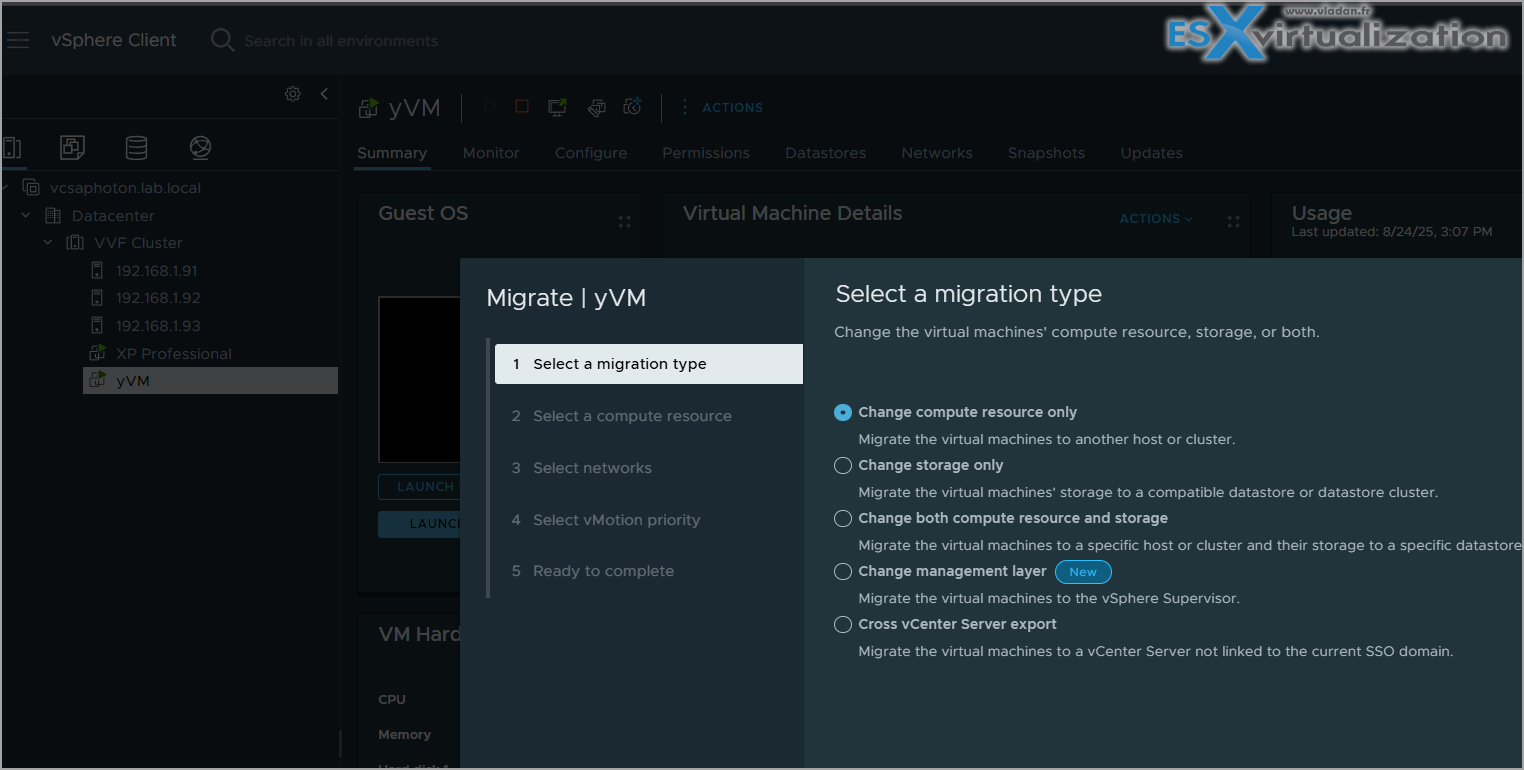Open the Snapshots tab
Screen dimensions: 1524x770
(x=1046, y=153)
